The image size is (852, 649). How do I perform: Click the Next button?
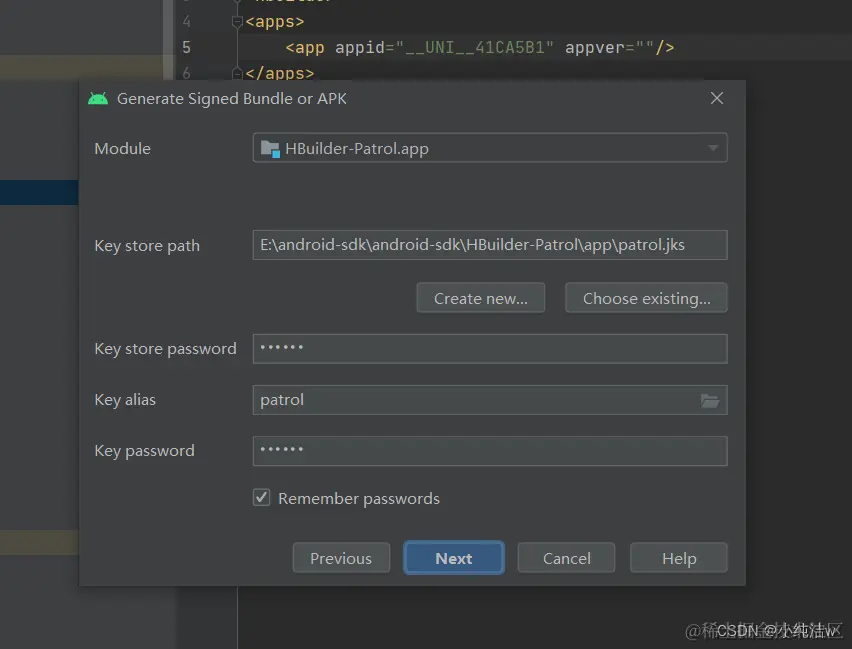pyautogui.click(x=454, y=558)
